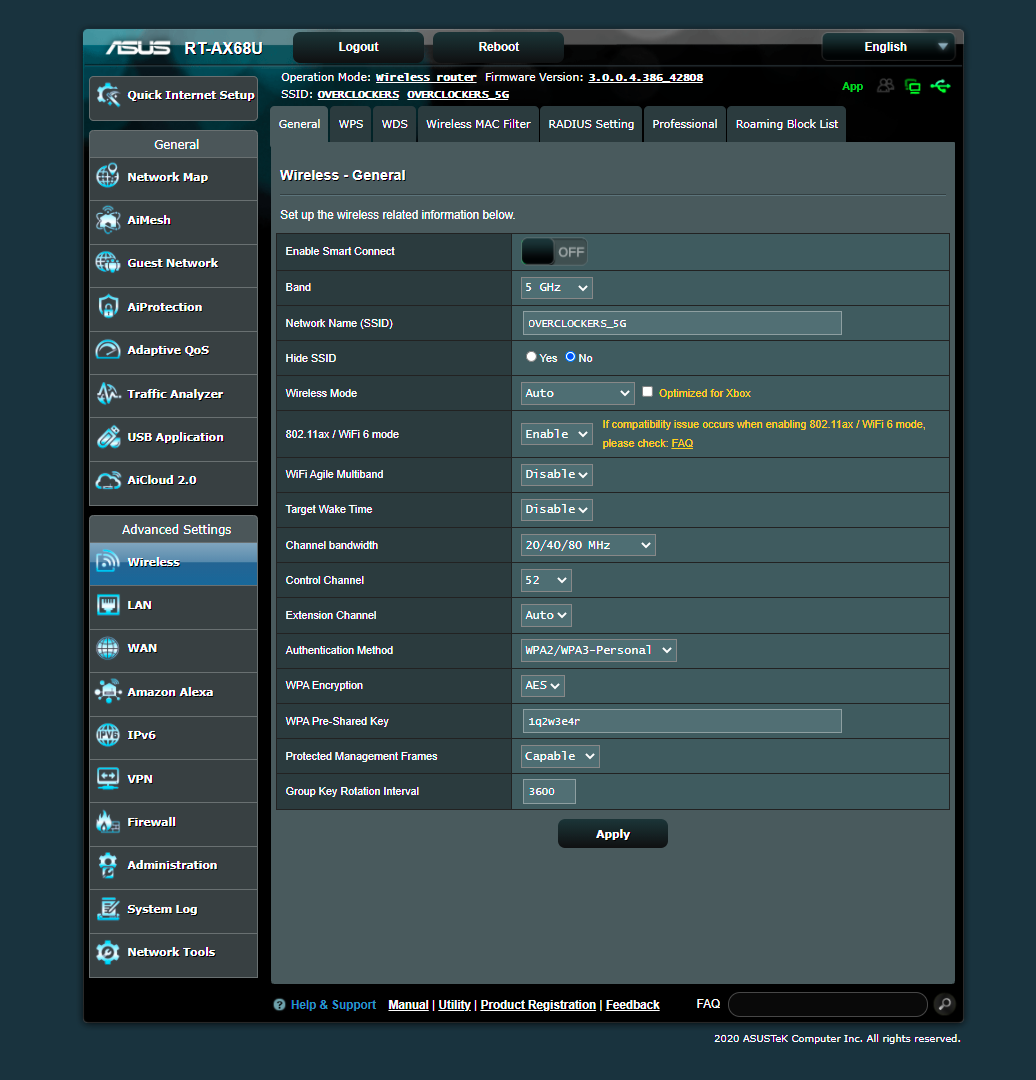Screen dimensions: 1036x1080
Task: Open IPv6 settings icon
Action: point(108,735)
